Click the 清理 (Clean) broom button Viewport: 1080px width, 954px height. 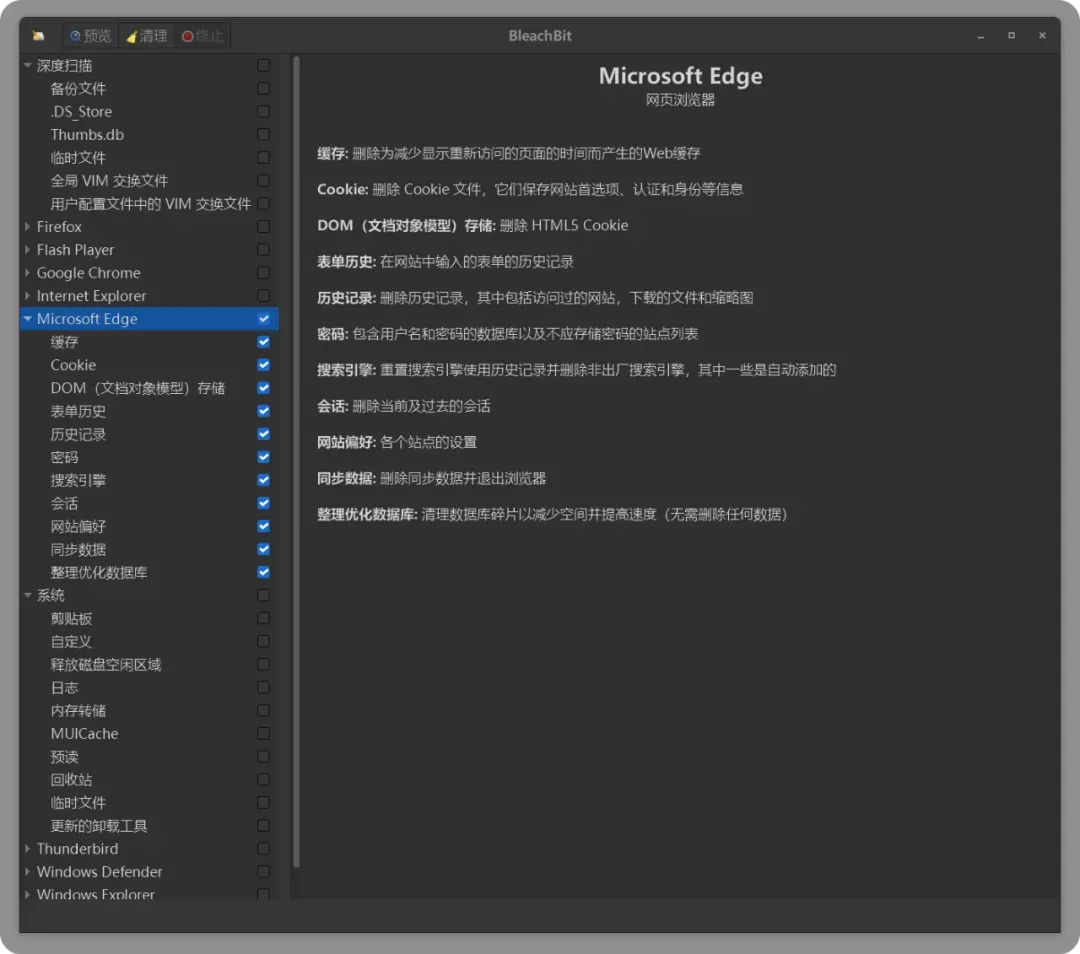click(147, 36)
